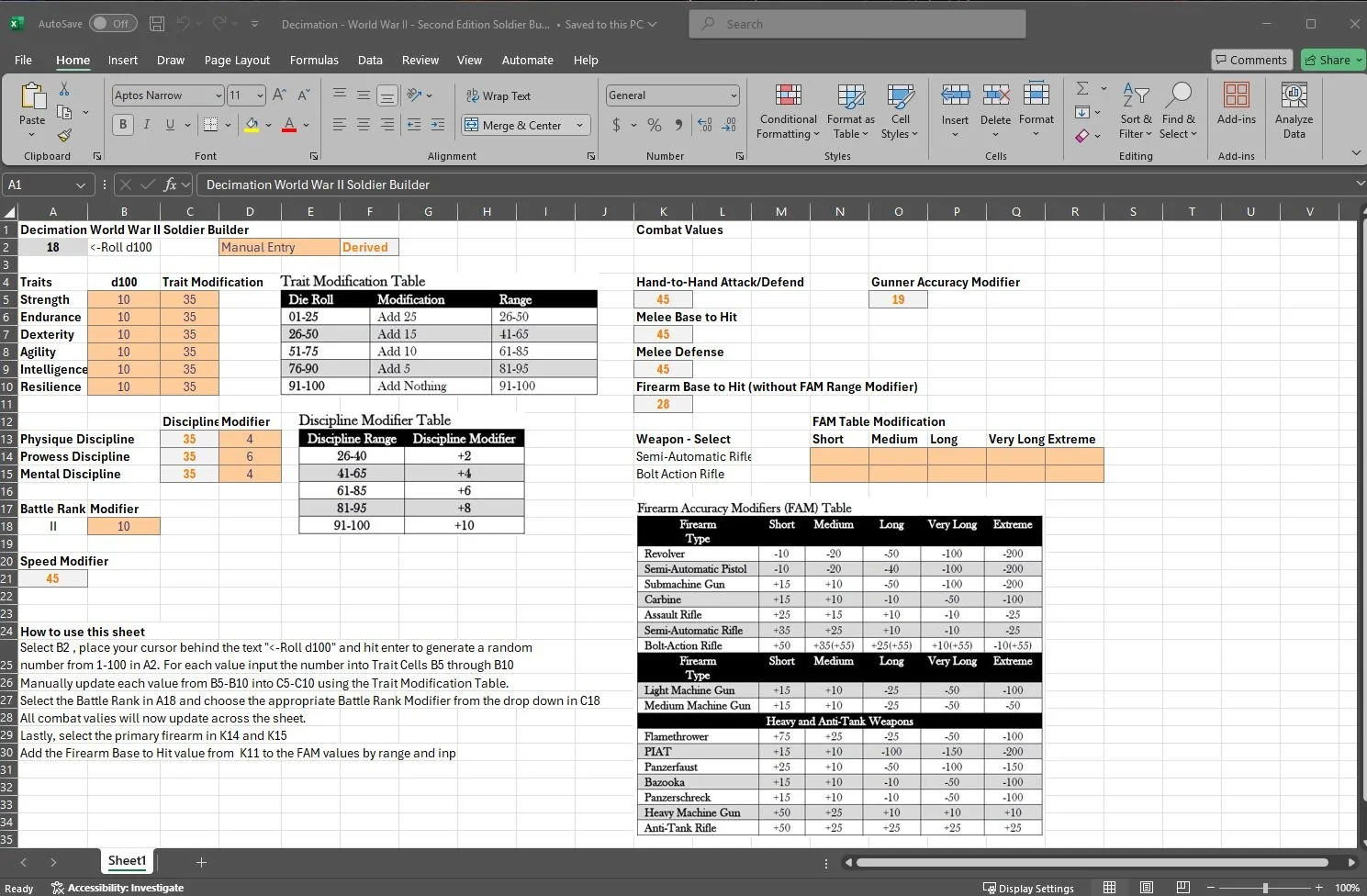Center text horizontally

pos(364,125)
